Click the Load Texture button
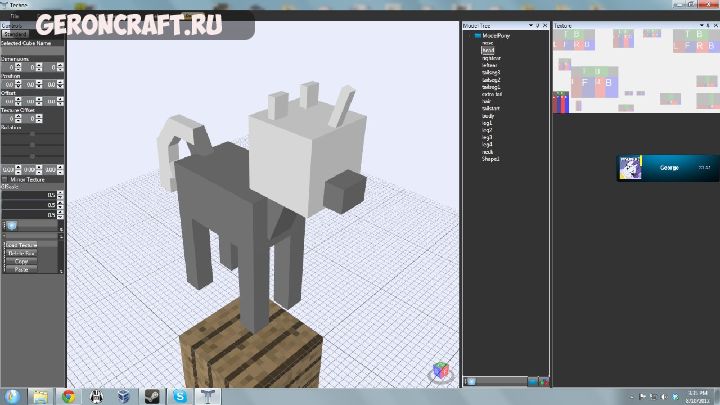Screen dimensions: 720x405 click(x=21, y=245)
